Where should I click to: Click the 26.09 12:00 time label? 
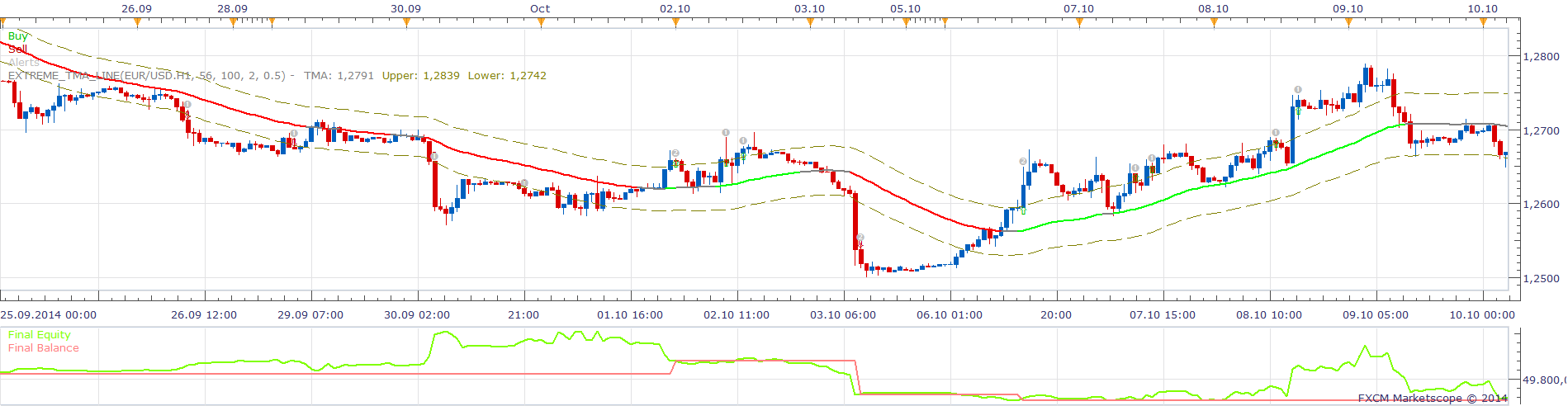204,315
